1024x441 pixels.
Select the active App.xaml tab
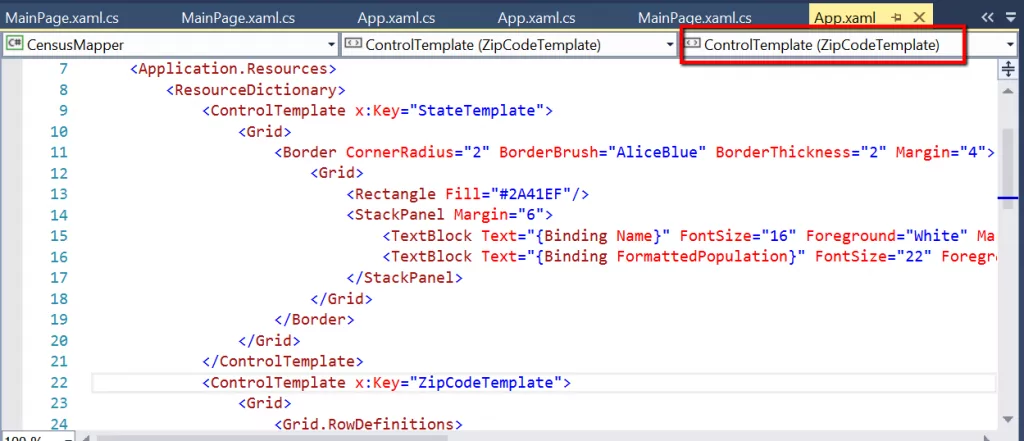point(845,18)
